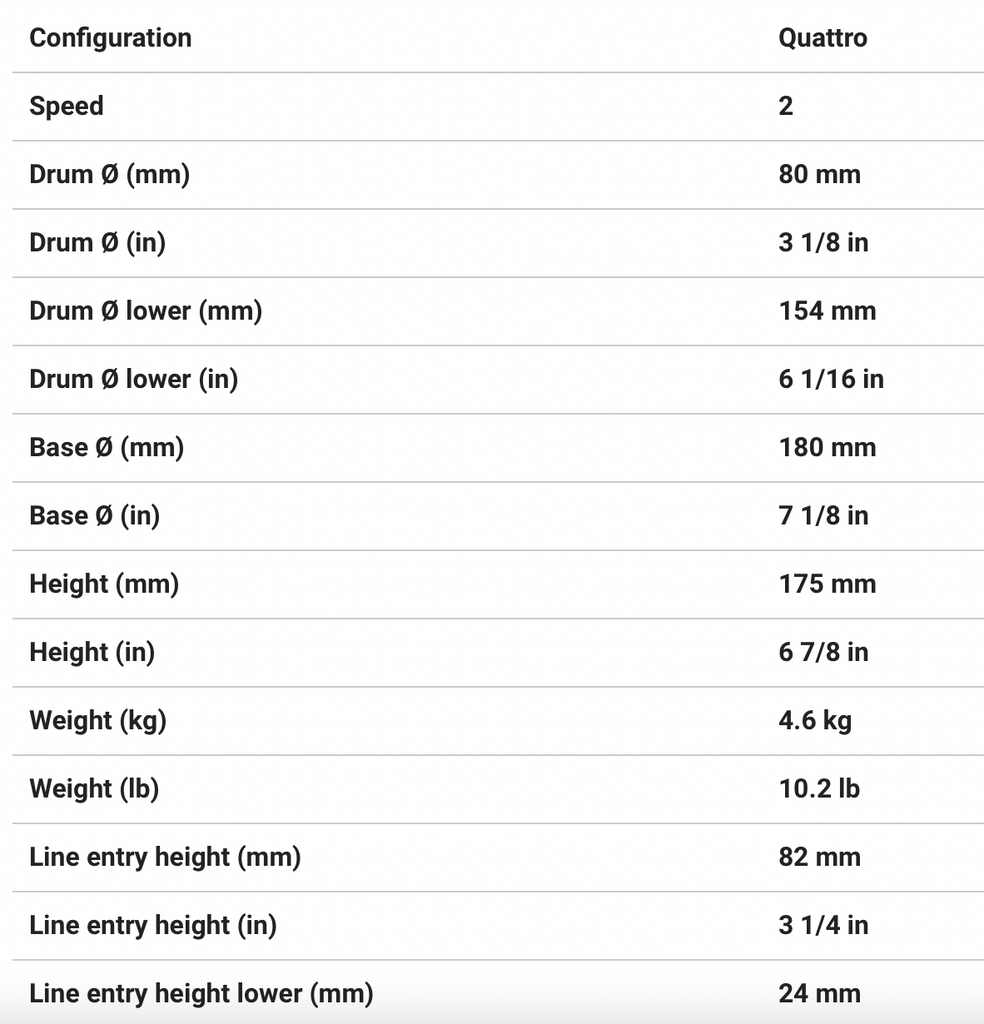984x1024 pixels.
Task: Select the Weight (kg) label
Action: (x=97, y=720)
